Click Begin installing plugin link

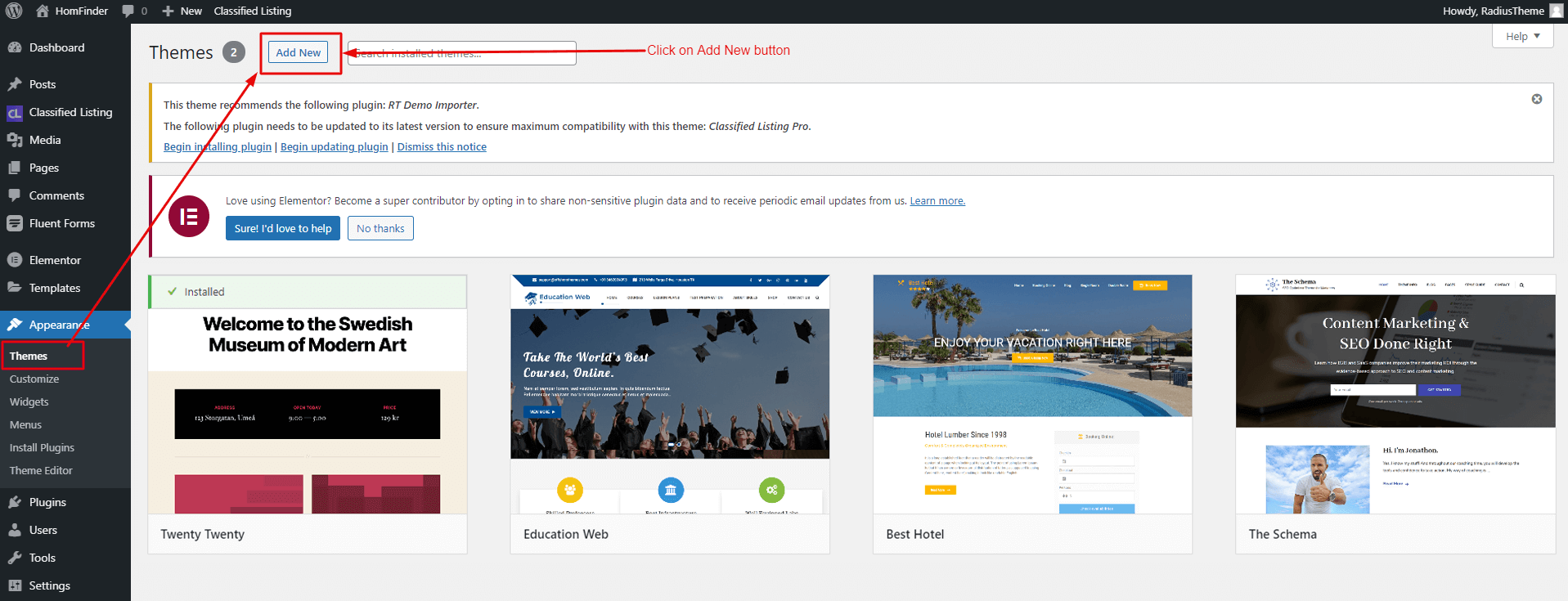(218, 147)
